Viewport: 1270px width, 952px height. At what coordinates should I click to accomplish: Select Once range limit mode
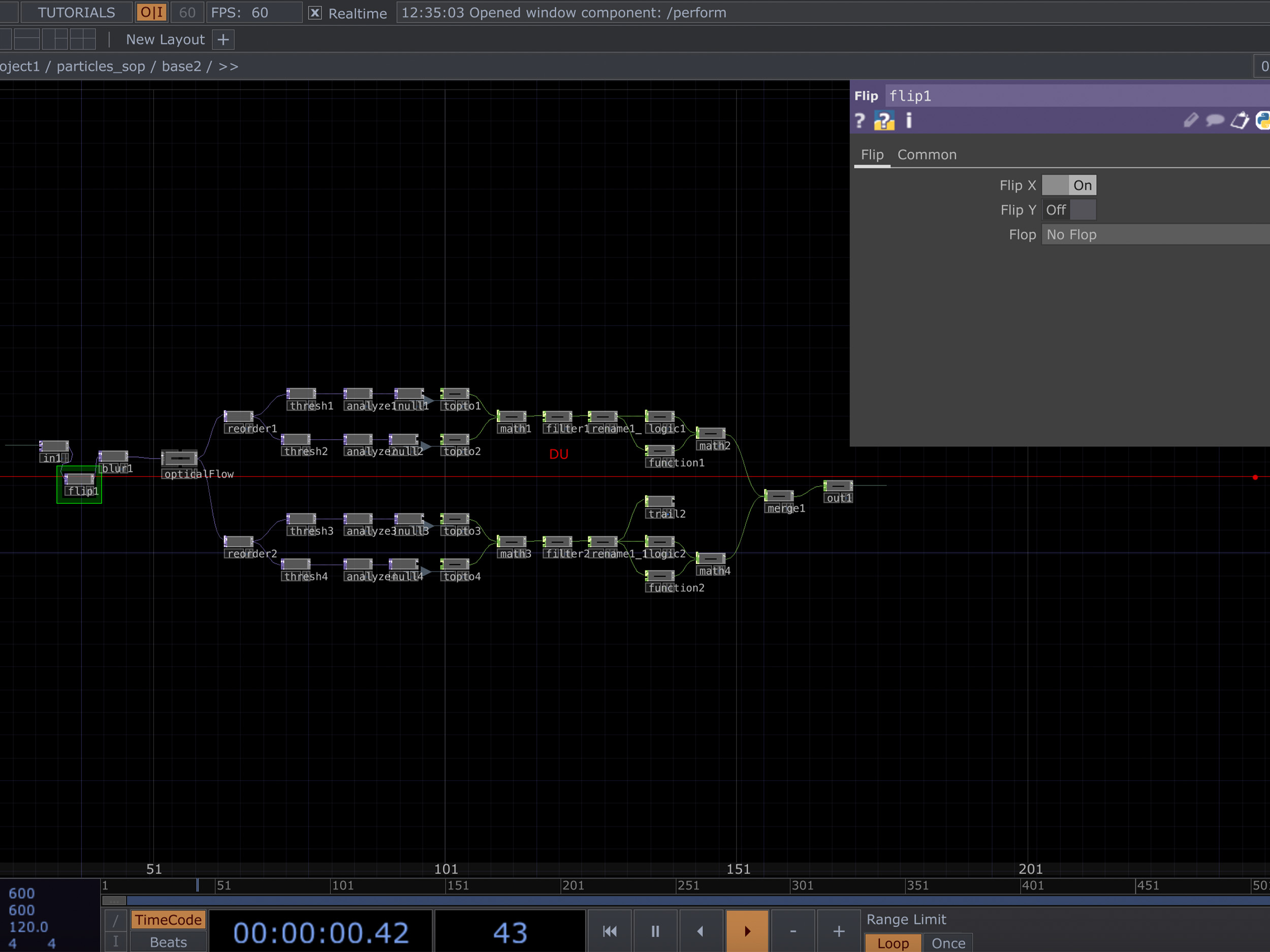(x=948, y=943)
